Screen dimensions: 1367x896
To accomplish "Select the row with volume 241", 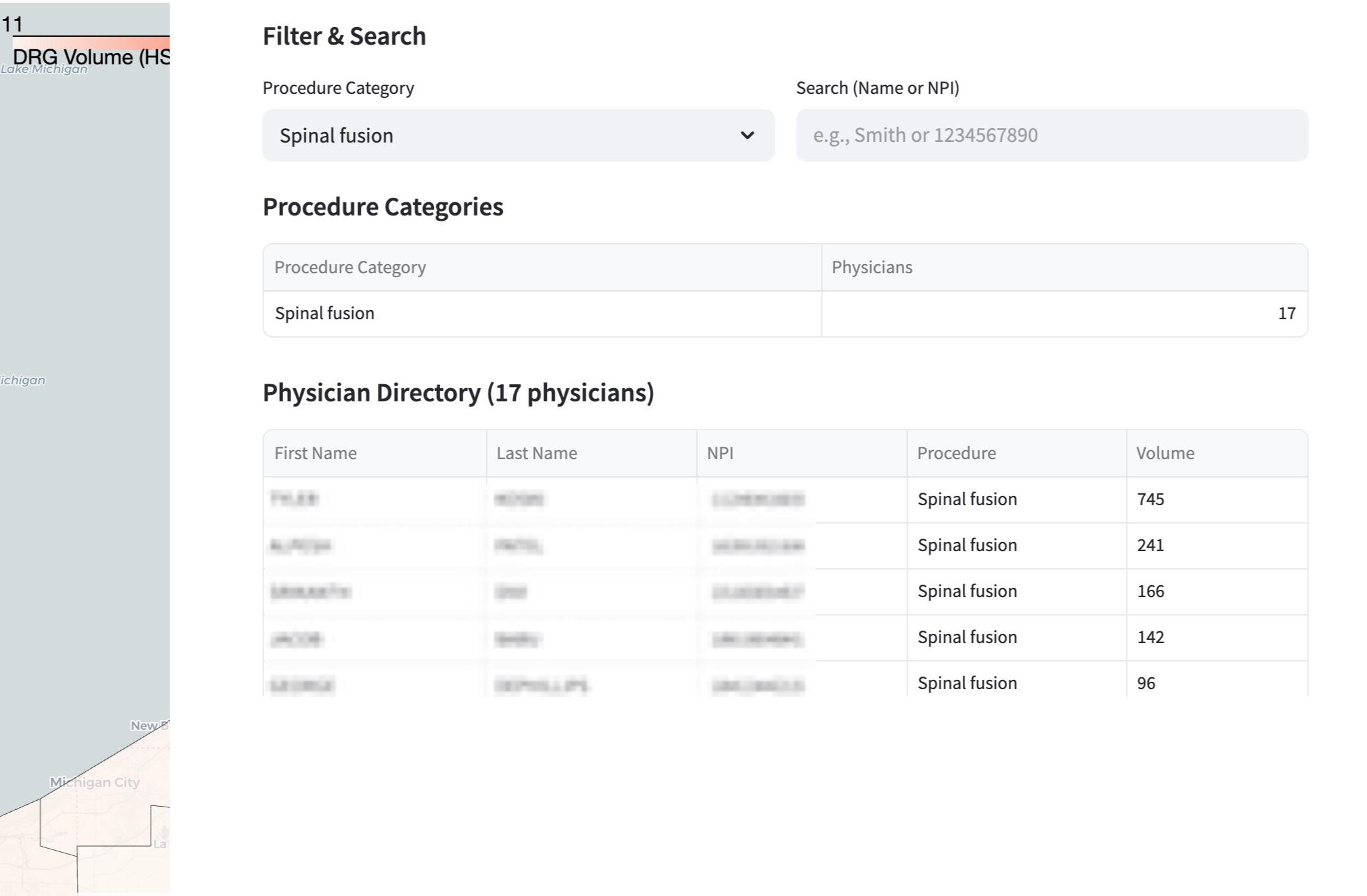I will [1150, 545].
